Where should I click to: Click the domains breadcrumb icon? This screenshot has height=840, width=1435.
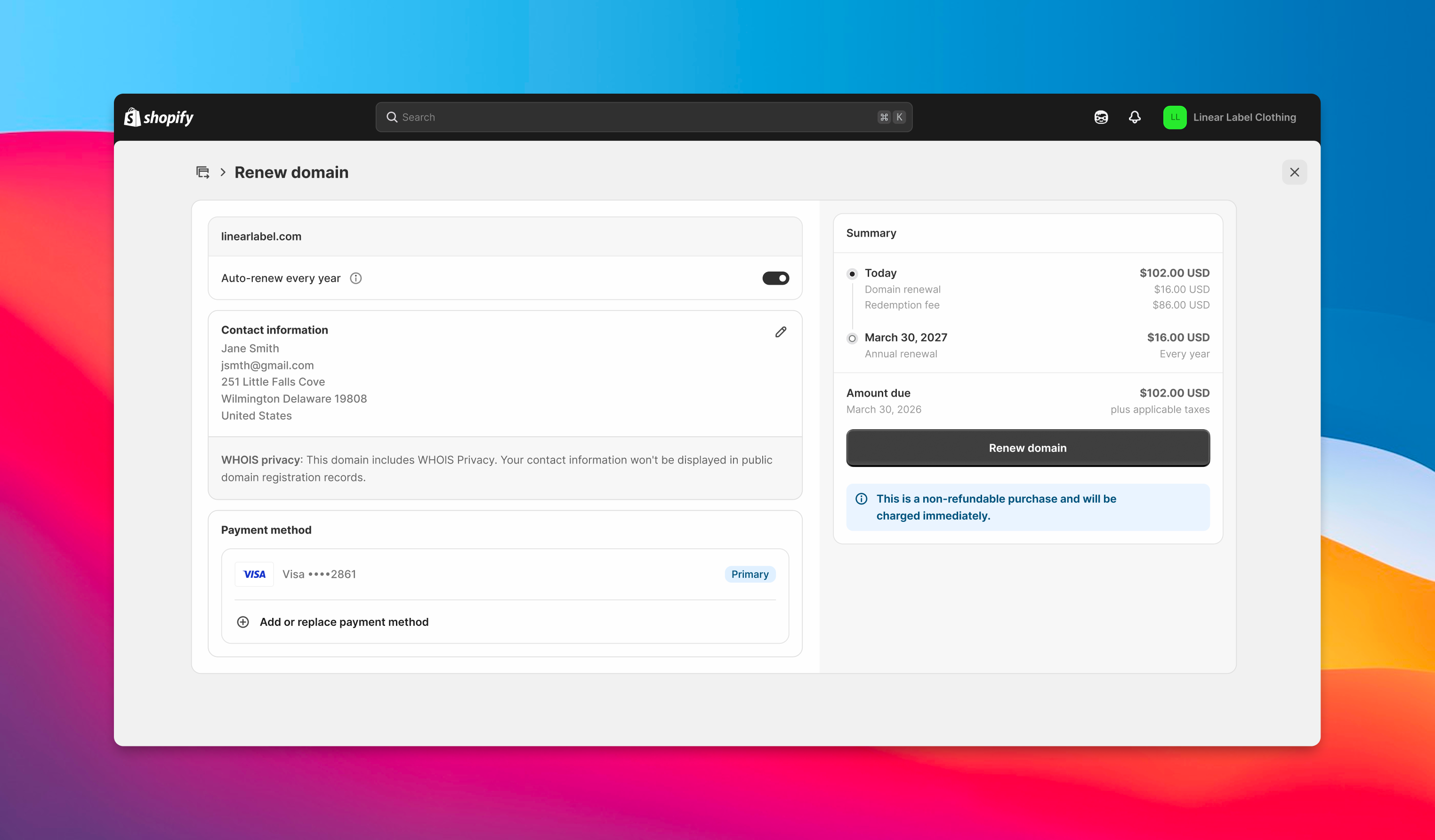click(203, 172)
